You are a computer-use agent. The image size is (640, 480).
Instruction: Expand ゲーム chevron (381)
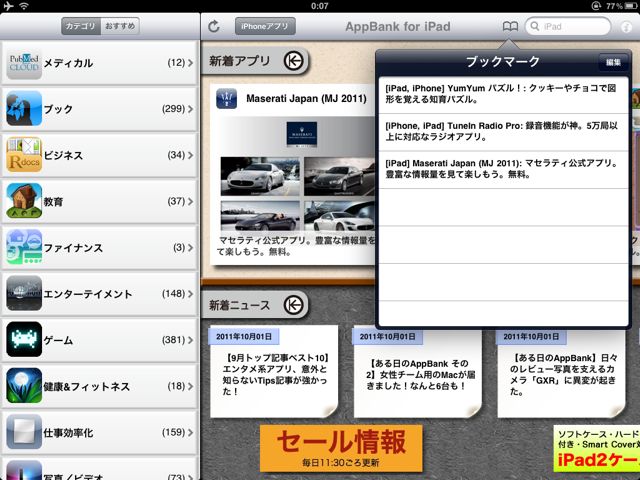tap(191, 340)
